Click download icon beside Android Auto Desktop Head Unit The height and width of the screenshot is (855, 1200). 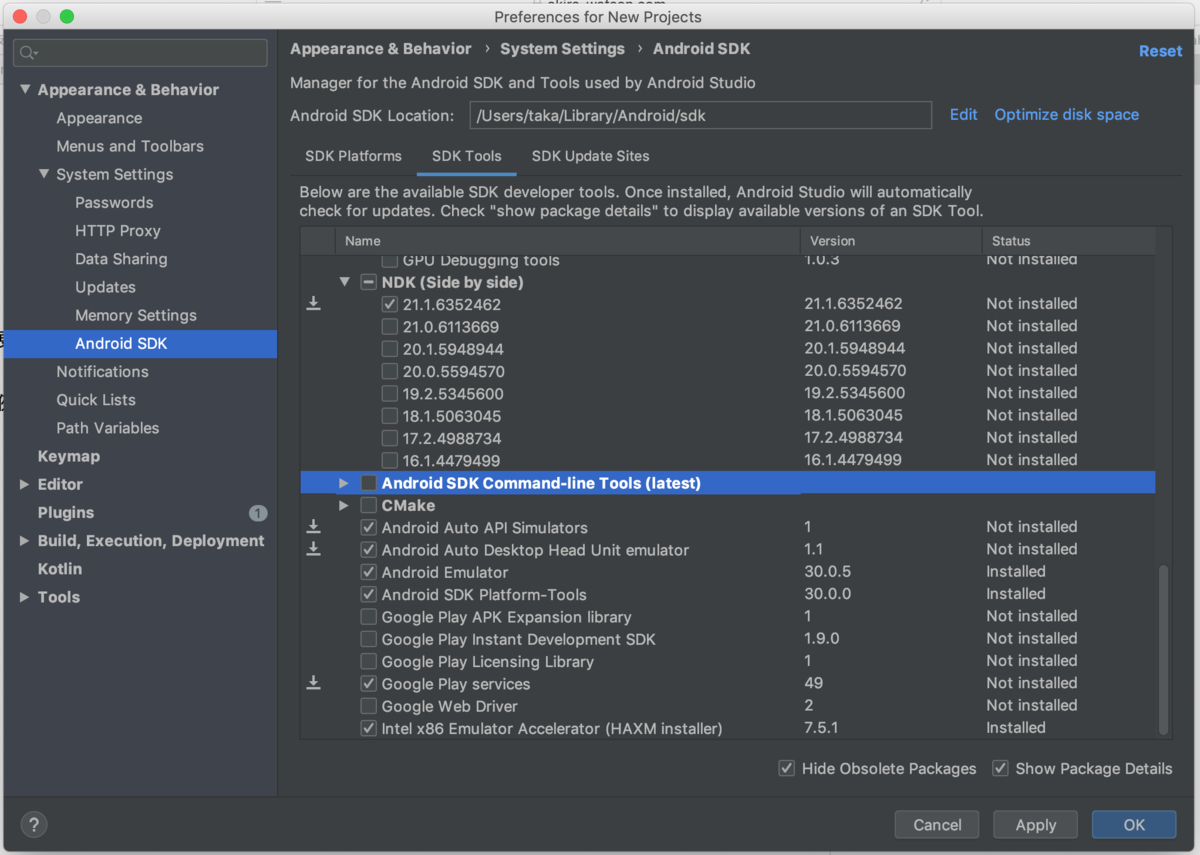(313, 549)
